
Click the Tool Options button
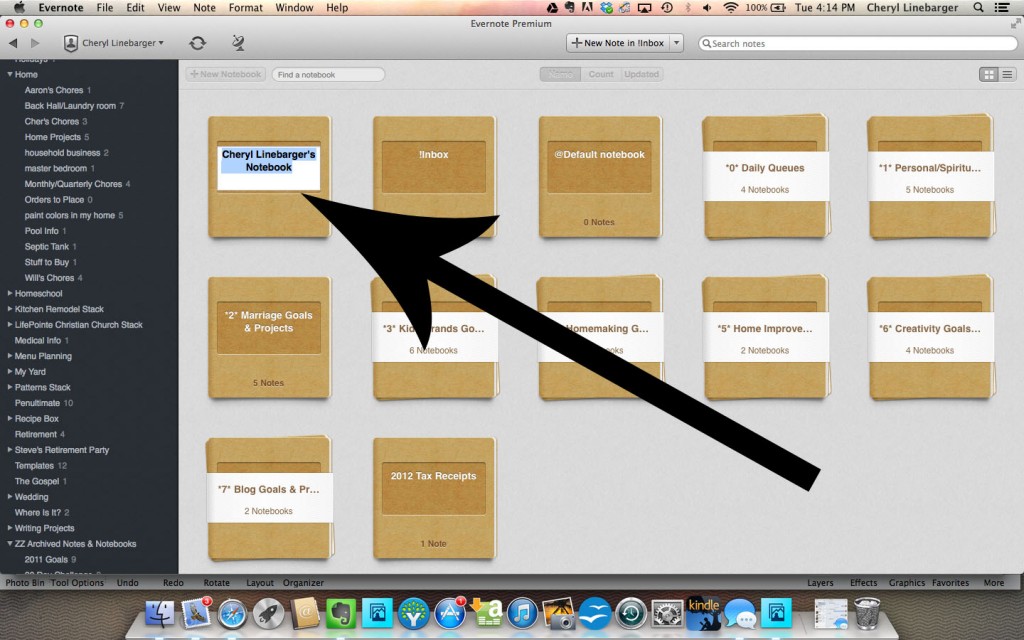pos(77,583)
